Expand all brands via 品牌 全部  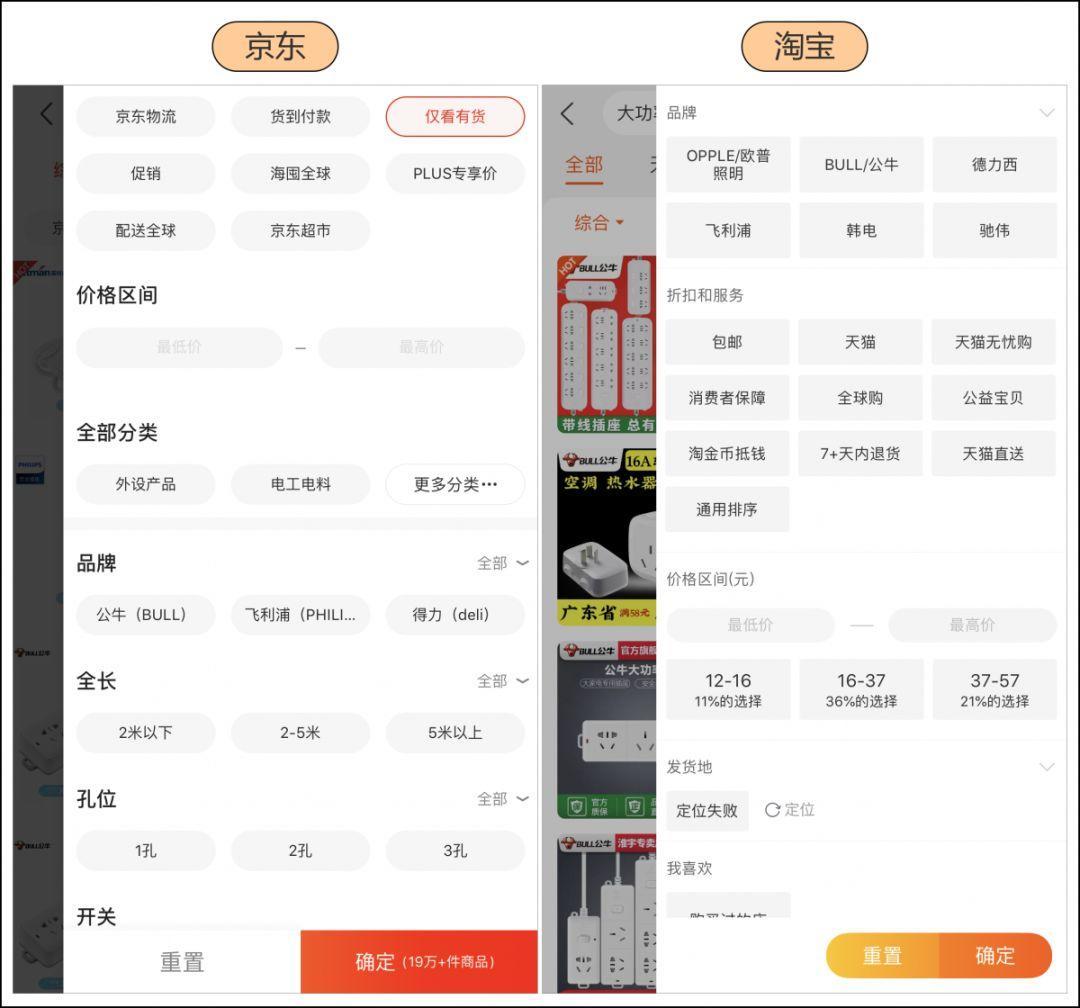[502, 563]
